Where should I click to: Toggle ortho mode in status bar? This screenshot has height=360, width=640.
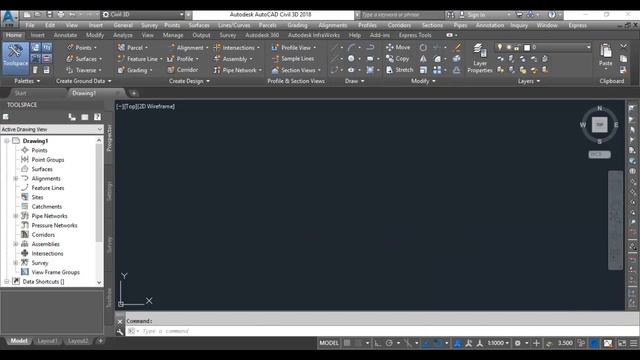[378, 343]
